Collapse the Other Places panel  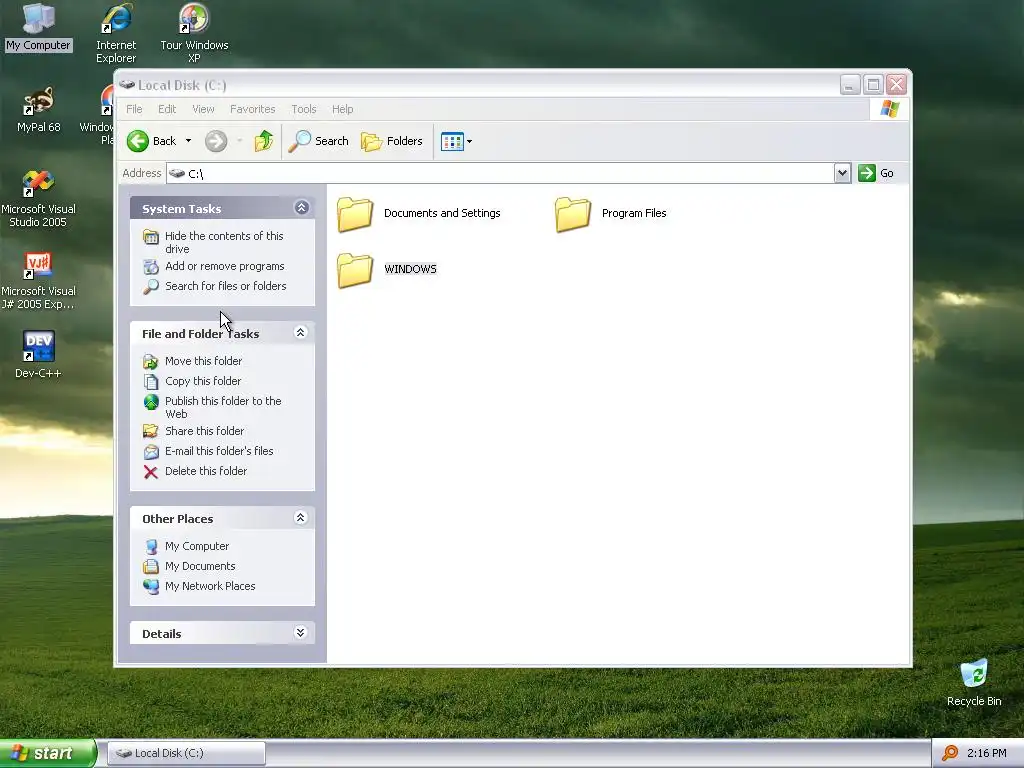[x=300, y=518]
